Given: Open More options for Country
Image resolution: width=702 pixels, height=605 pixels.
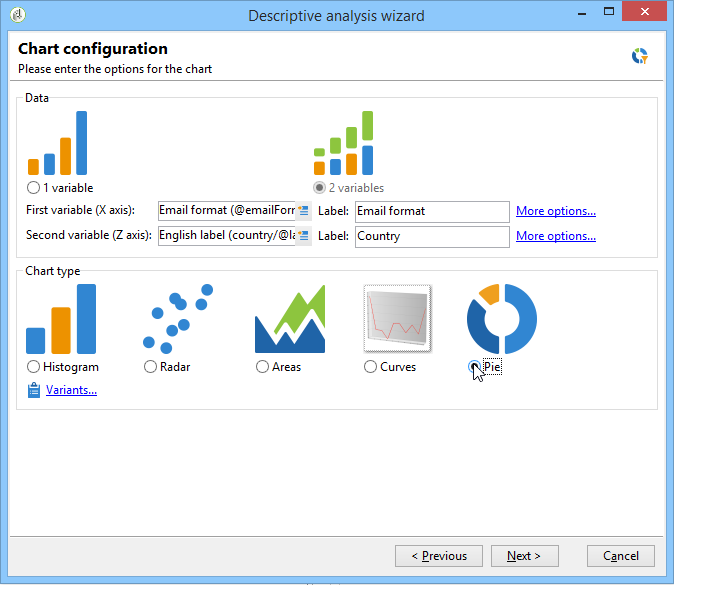Looking at the screenshot, I should 556,236.
